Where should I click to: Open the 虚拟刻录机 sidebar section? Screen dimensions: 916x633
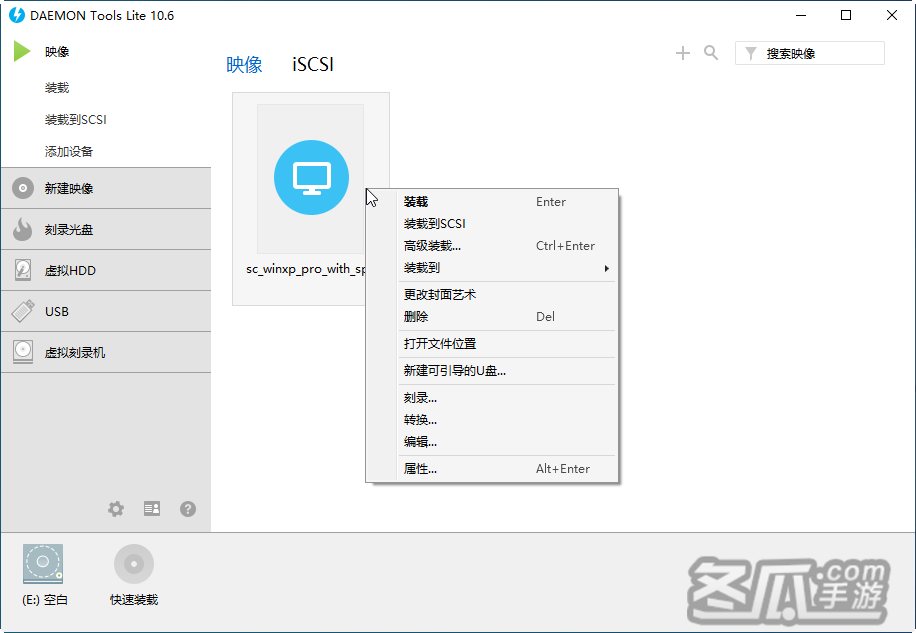click(x=106, y=352)
